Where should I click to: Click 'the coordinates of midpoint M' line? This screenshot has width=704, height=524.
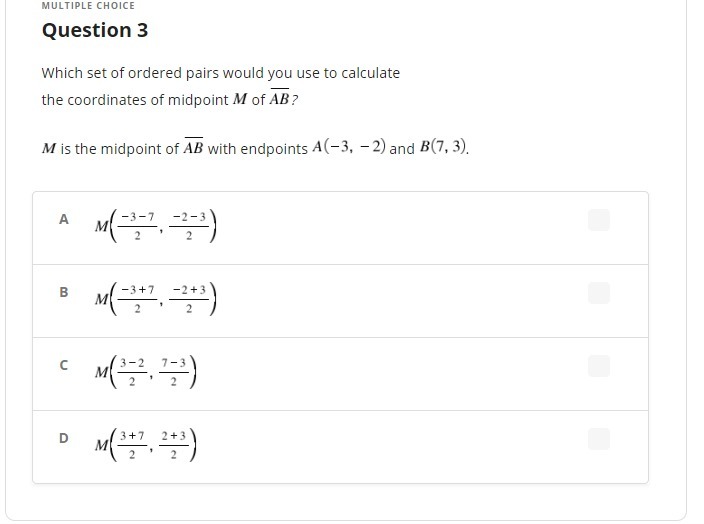(170, 99)
